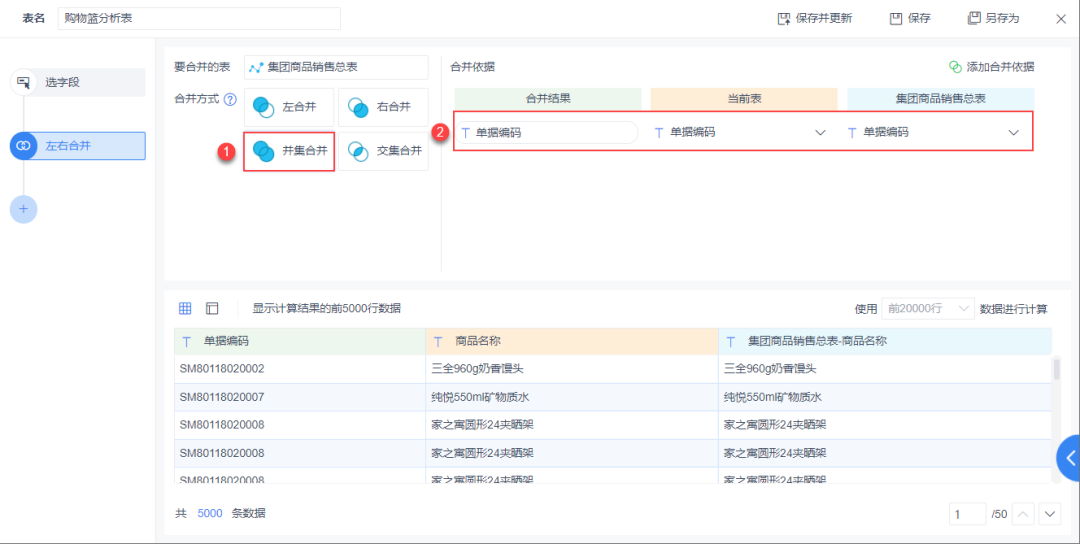Click the 左右合并 step circle icon
Viewport: 1080px width, 544px height.
click(23, 146)
